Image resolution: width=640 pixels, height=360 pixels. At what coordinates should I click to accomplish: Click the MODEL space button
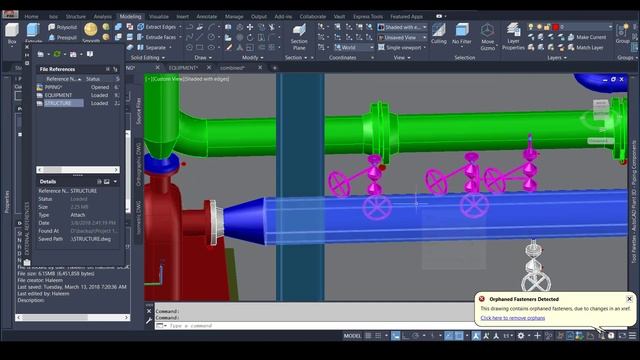coord(352,336)
